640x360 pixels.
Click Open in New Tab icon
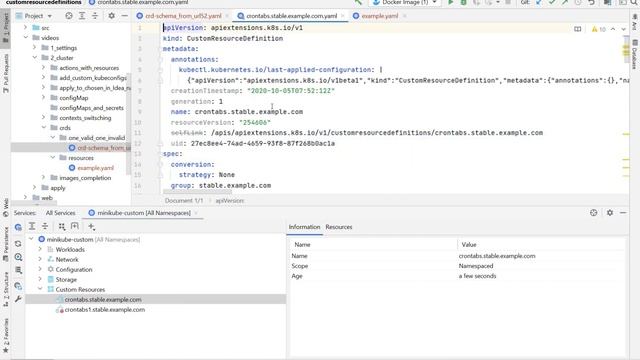[x=75, y=226]
